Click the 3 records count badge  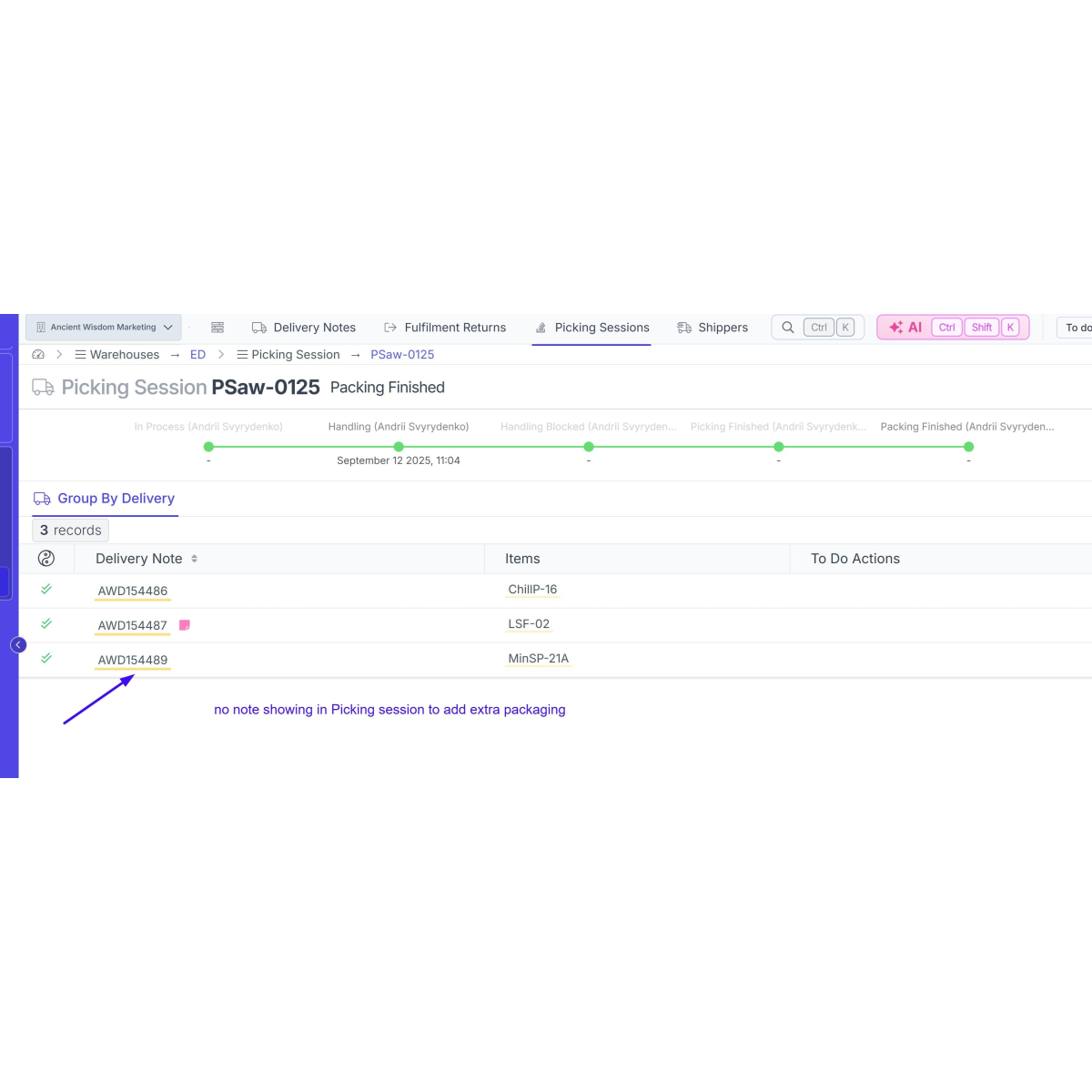coord(71,531)
